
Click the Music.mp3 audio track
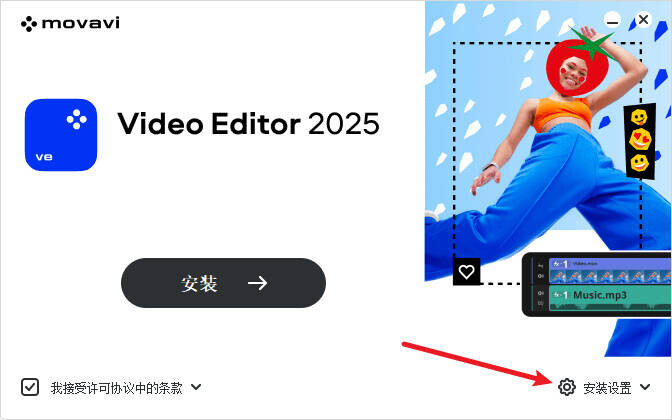610,298
